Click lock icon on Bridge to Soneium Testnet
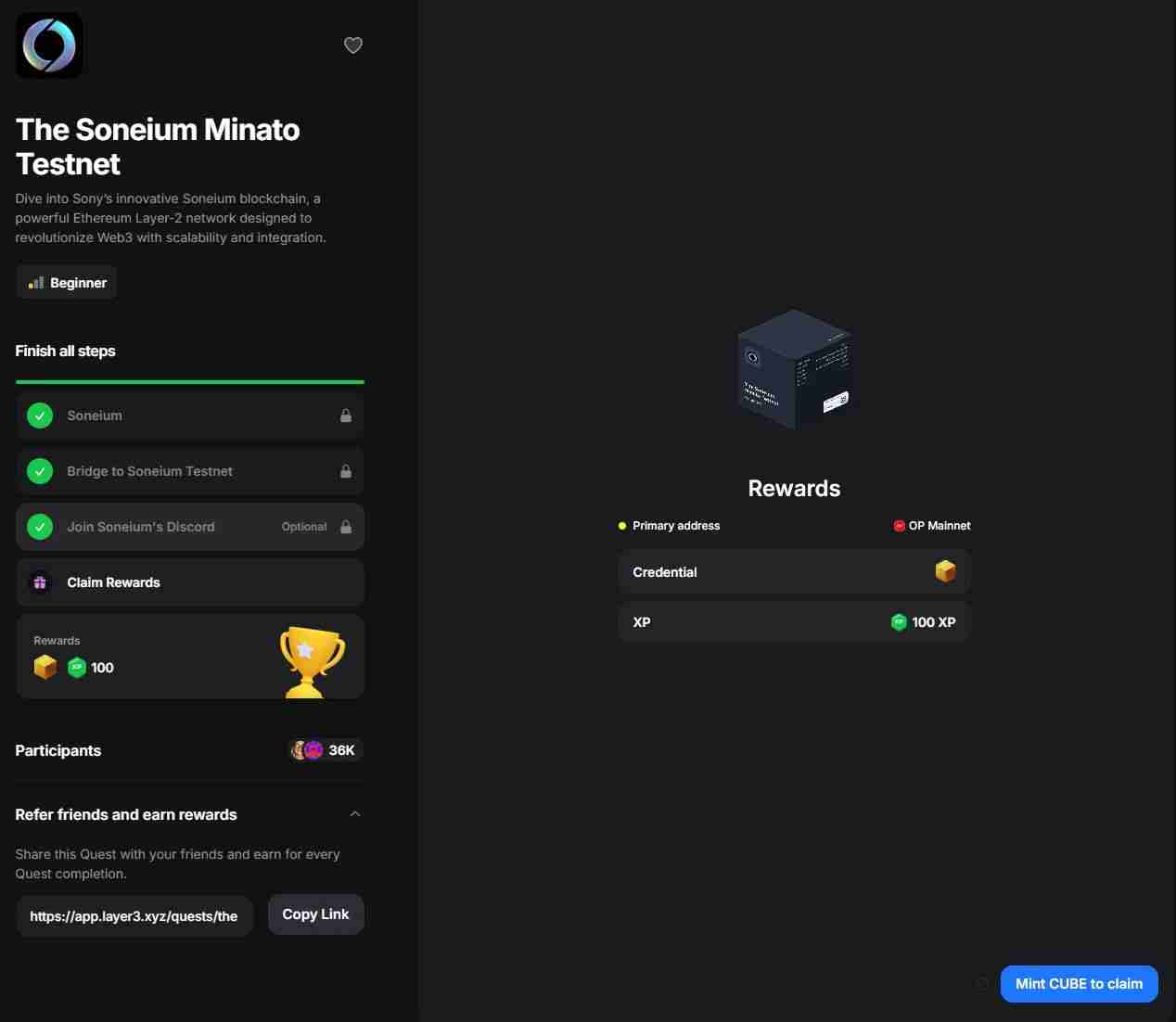 click(346, 471)
